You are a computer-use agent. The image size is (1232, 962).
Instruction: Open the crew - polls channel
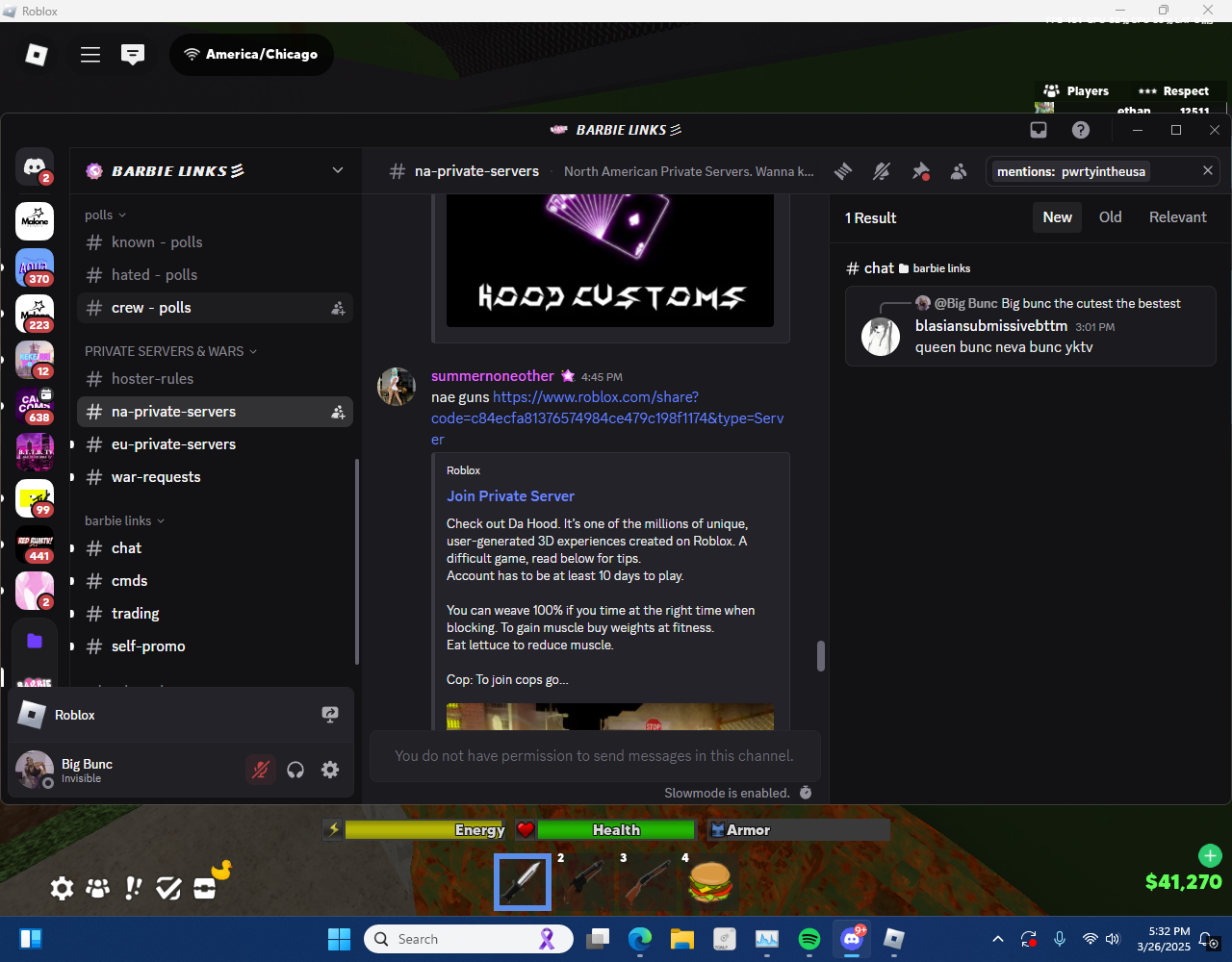coord(215,308)
